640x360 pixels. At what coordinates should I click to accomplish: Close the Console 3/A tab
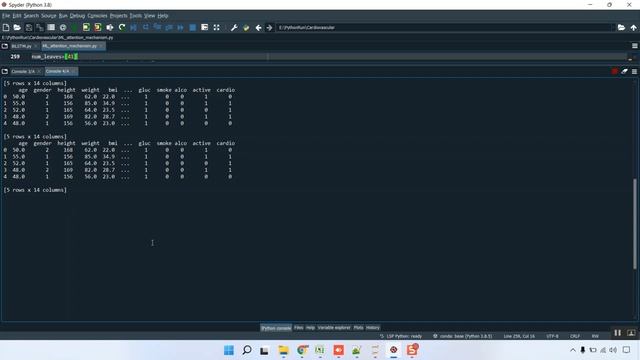pos(39,71)
